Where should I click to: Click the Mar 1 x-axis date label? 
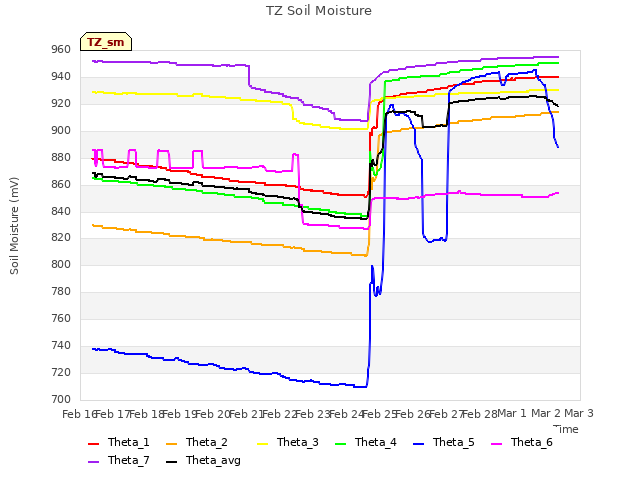[x=512, y=413]
